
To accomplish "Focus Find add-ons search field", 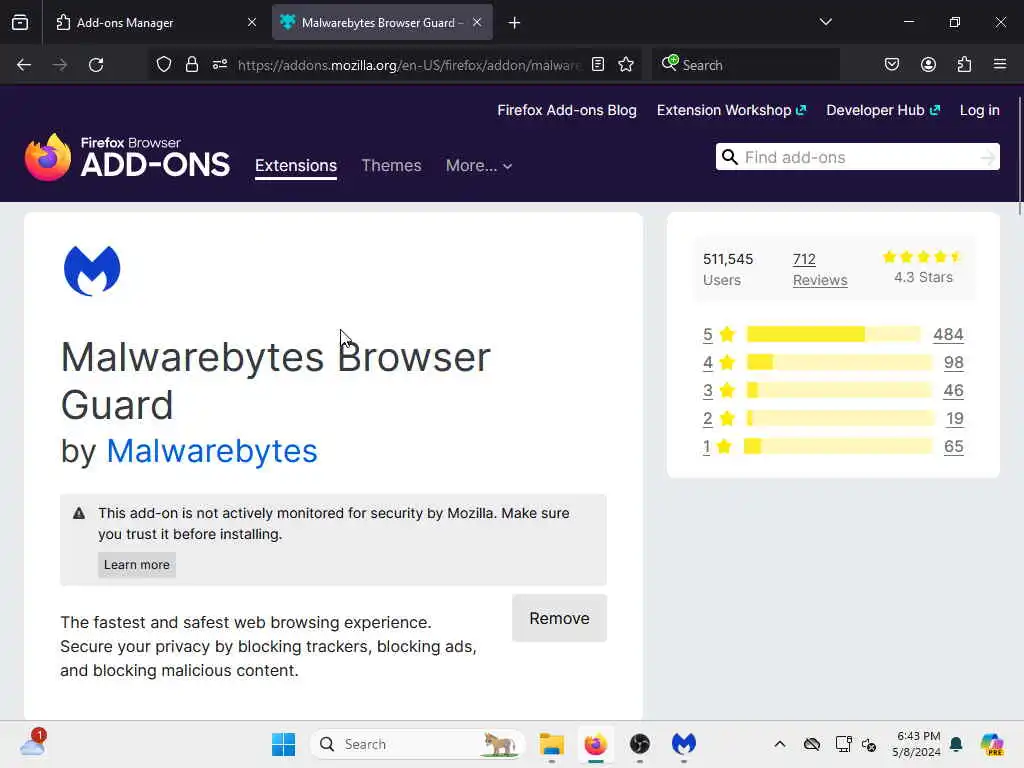I will (x=857, y=157).
